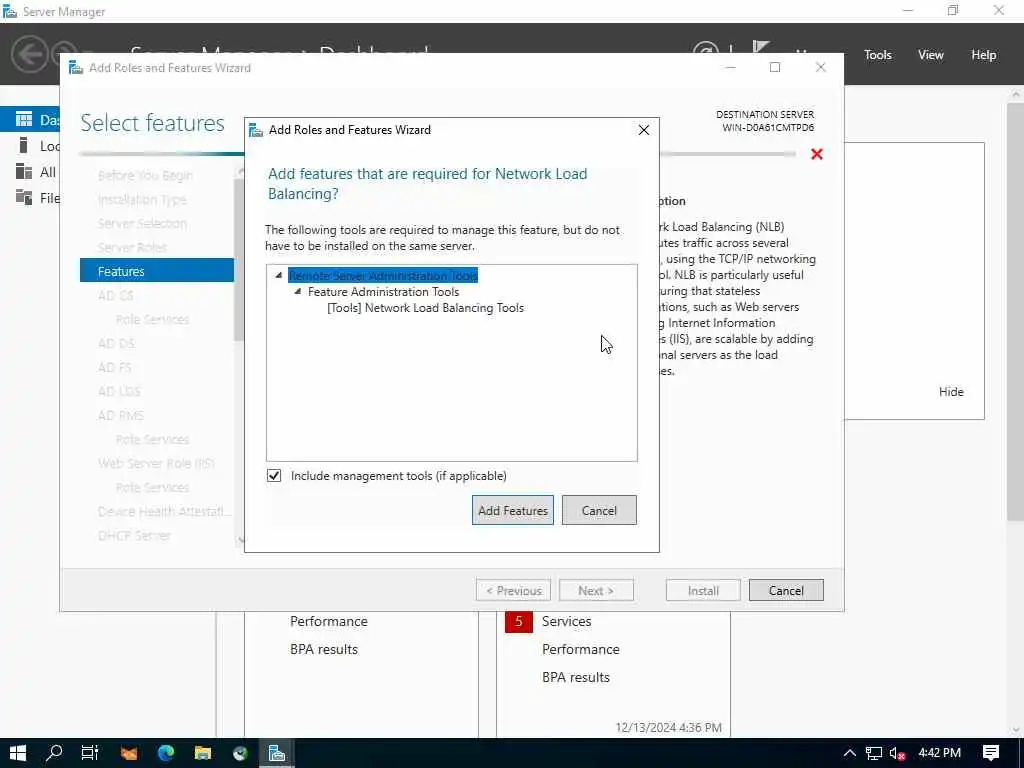Open File services icon in sidebar

24,197
